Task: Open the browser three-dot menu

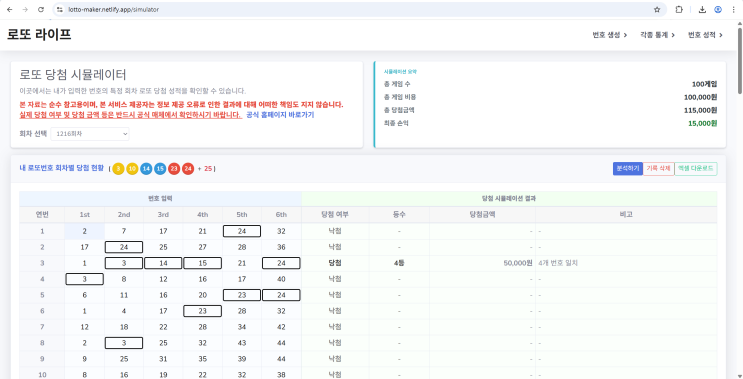Action: (733, 9)
